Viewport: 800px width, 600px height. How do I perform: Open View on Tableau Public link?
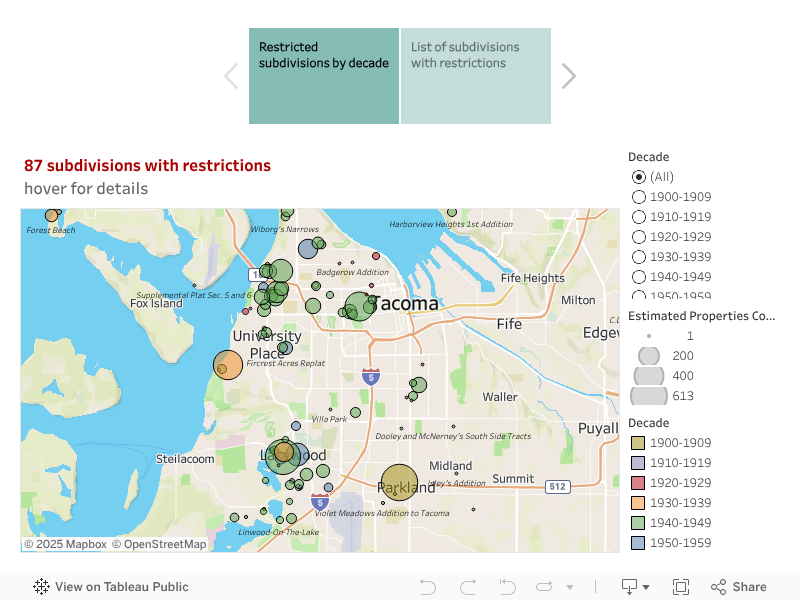[111, 587]
